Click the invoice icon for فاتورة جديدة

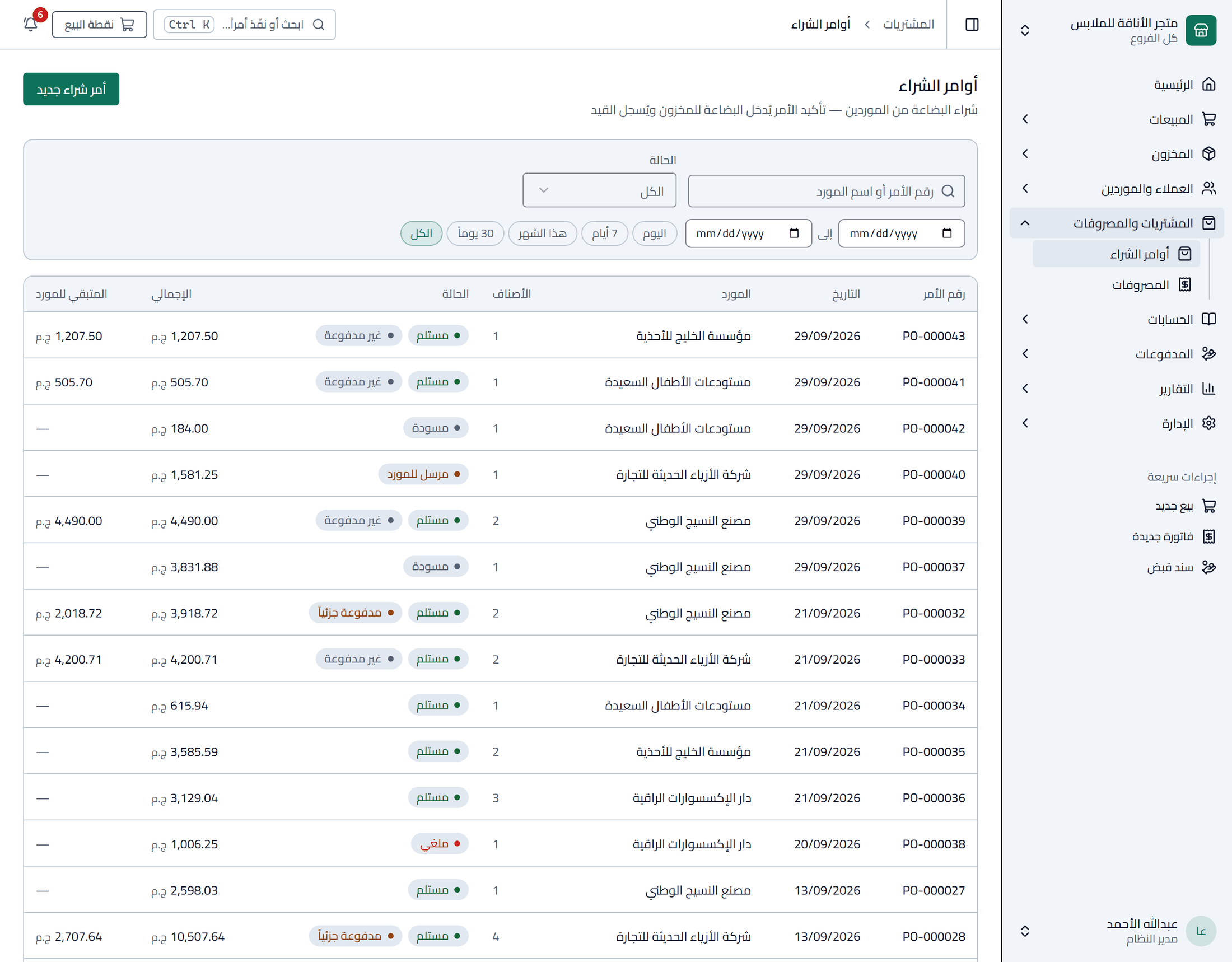click(1208, 536)
